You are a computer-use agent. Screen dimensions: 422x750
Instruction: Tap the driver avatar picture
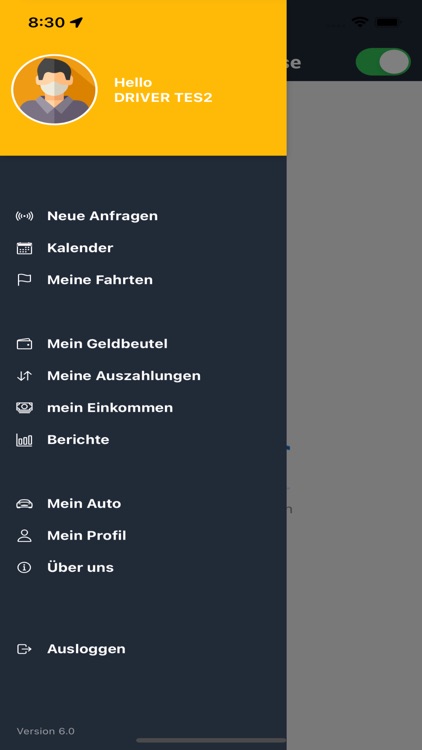pyautogui.click(x=54, y=90)
